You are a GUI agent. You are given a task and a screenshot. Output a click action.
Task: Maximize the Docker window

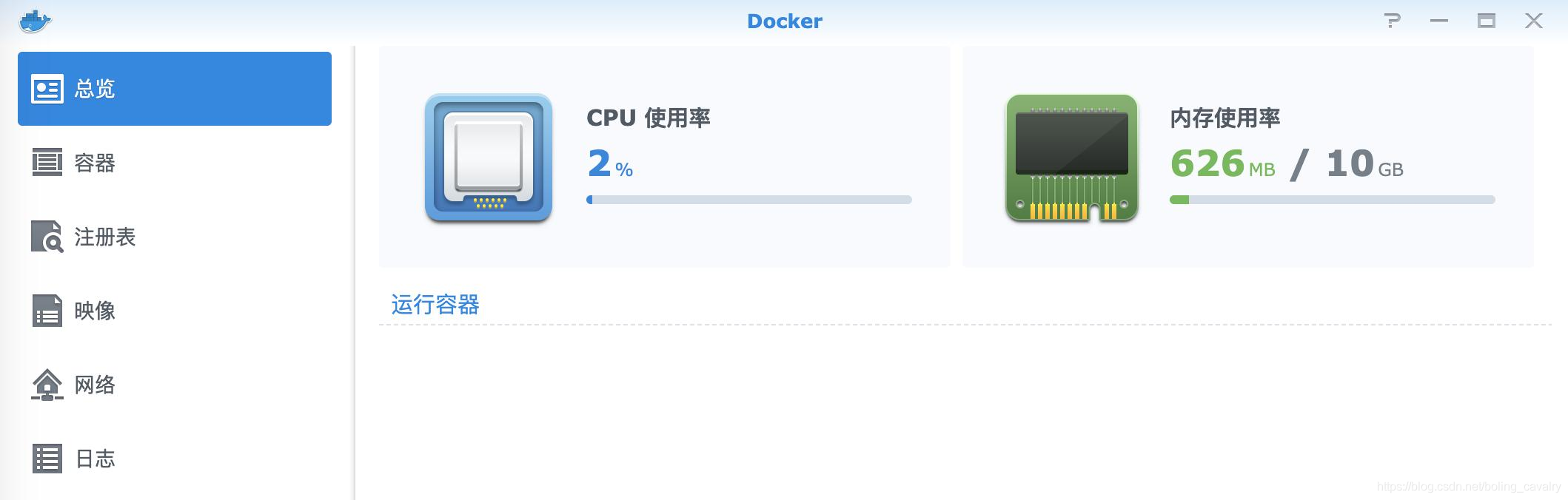1486,21
